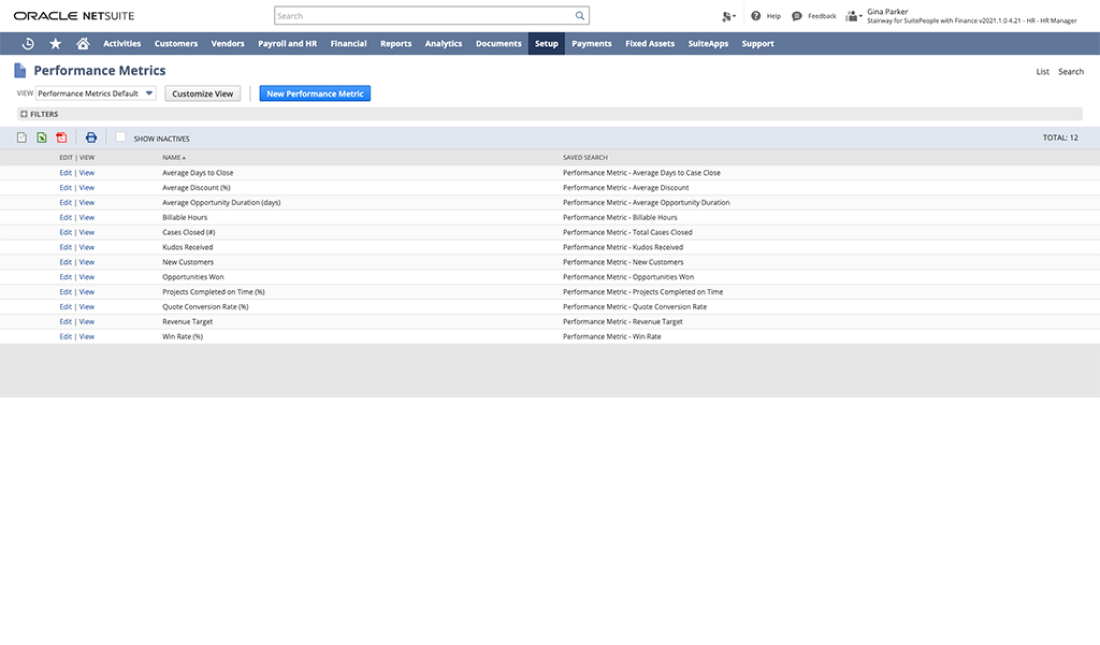1100x645 pixels.
Task: Click the global Search input field
Action: tap(425, 16)
